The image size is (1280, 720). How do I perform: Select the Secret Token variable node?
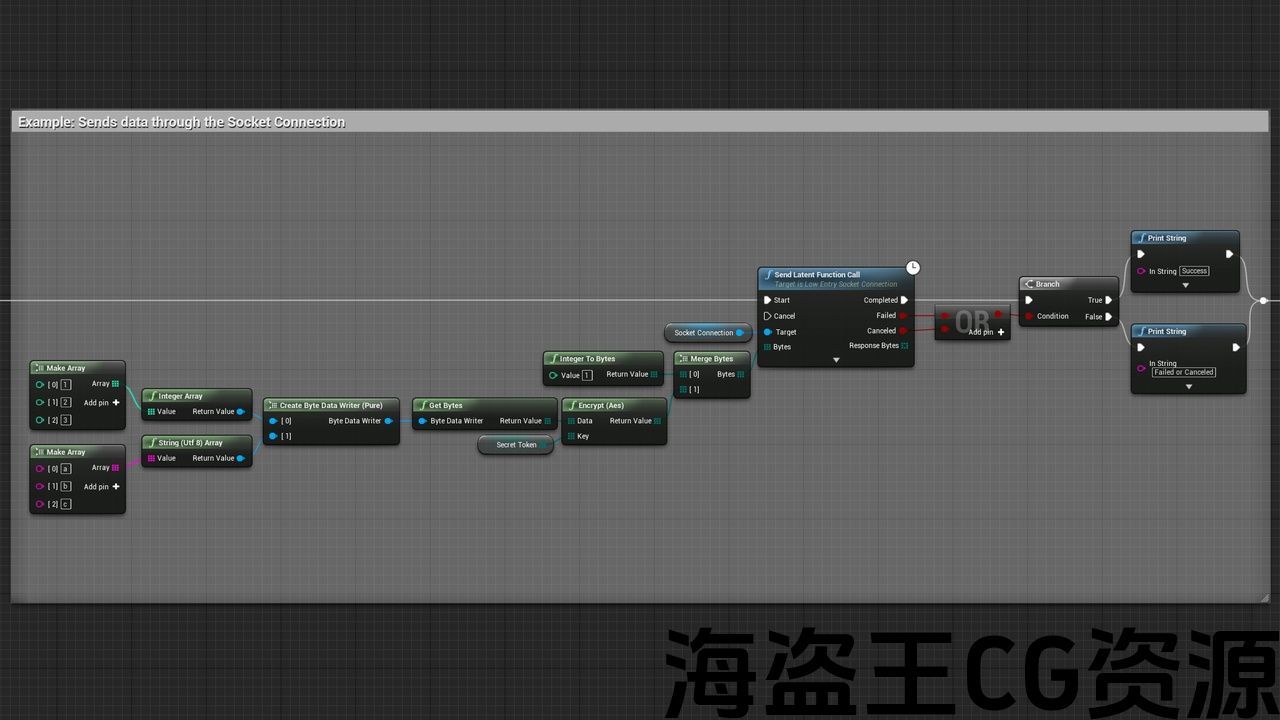(x=516, y=445)
